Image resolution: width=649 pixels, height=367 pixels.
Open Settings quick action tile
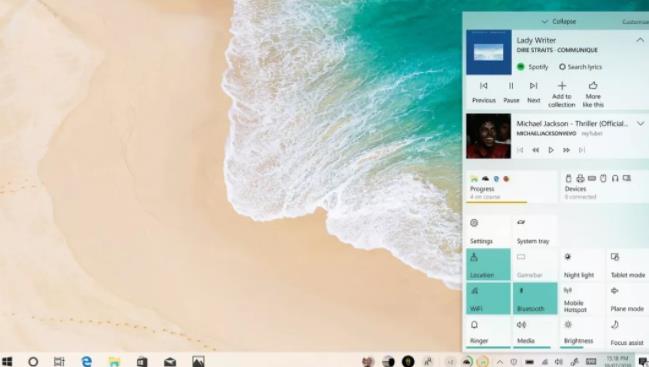click(x=488, y=230)
